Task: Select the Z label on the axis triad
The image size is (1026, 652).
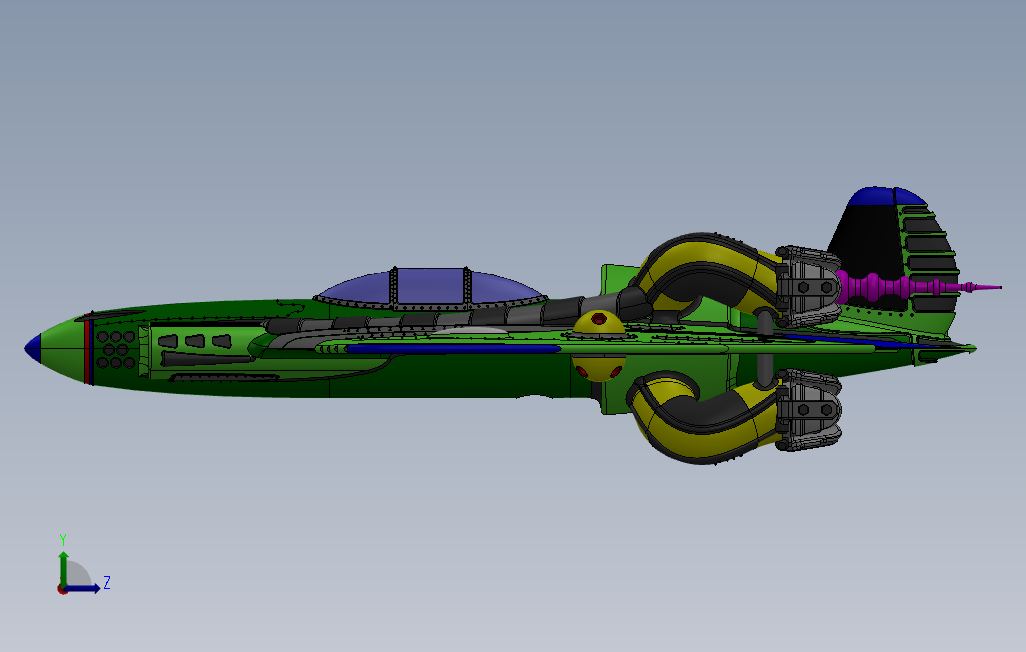Action: [107, 582]
